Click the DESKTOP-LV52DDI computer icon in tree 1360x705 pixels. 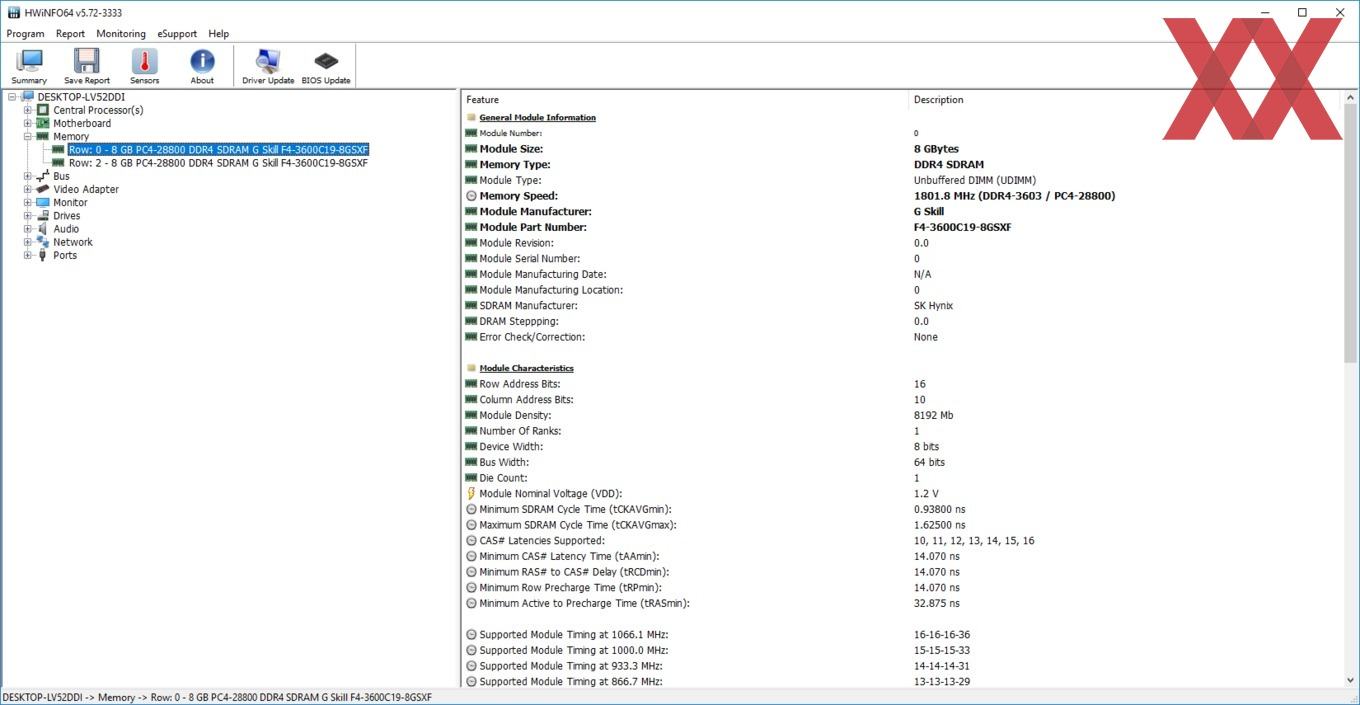click(x=28, y=97)
